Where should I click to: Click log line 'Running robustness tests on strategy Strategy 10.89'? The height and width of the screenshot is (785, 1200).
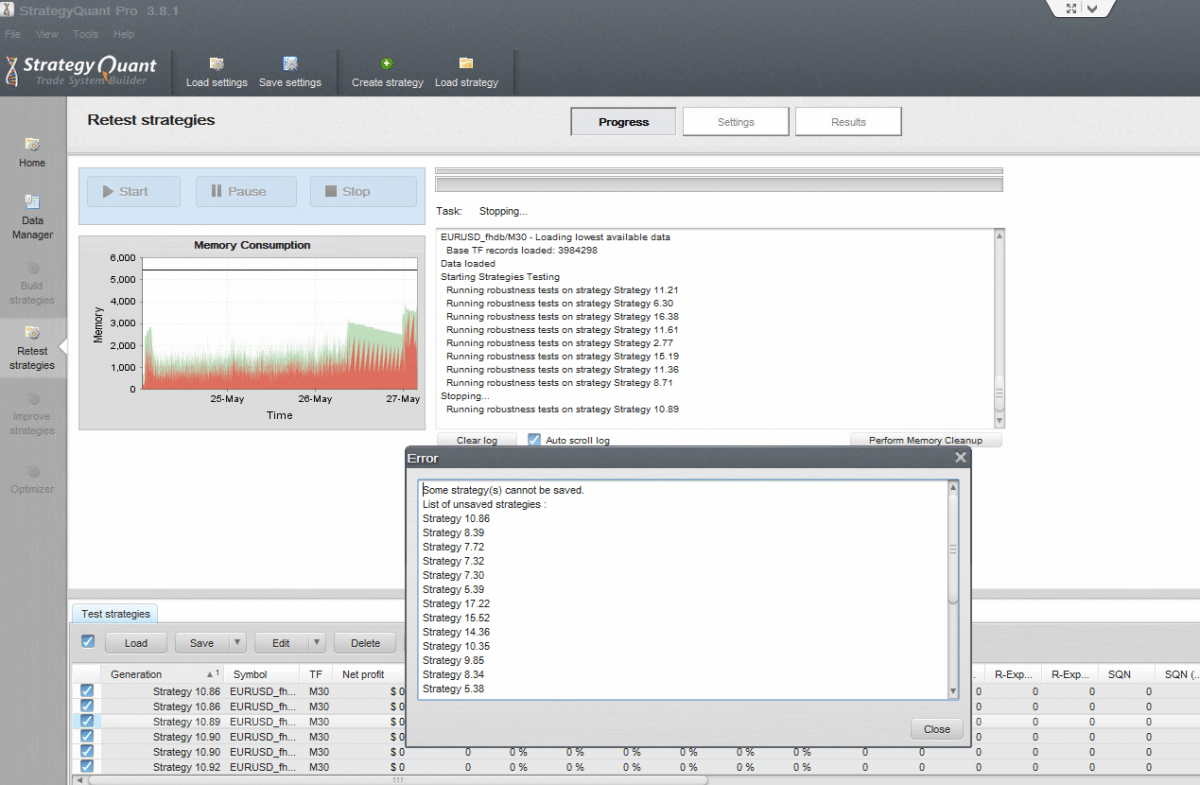563,409
